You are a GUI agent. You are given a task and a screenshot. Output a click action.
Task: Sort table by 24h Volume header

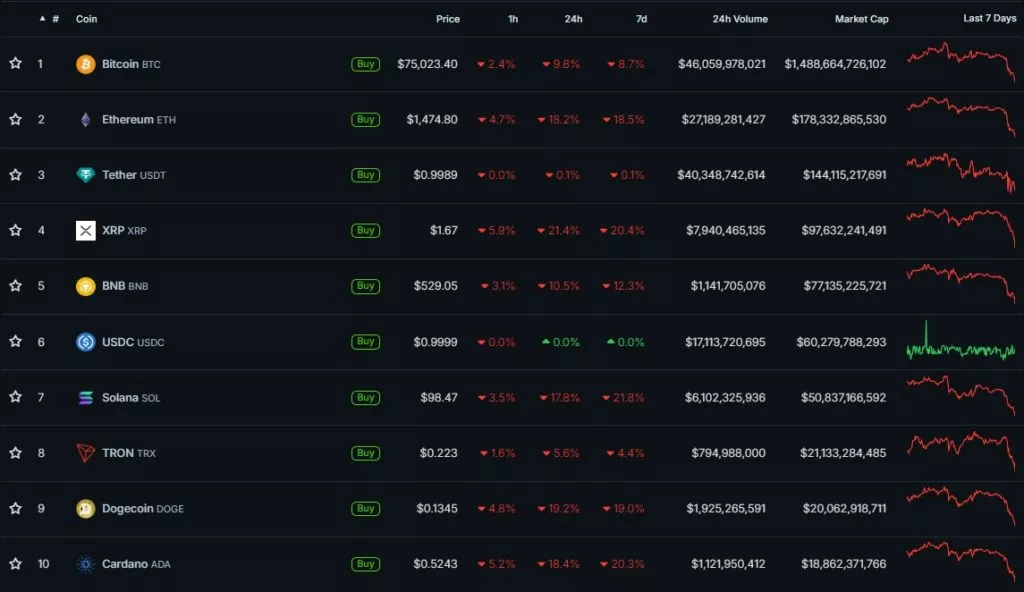tap(740, 19)
